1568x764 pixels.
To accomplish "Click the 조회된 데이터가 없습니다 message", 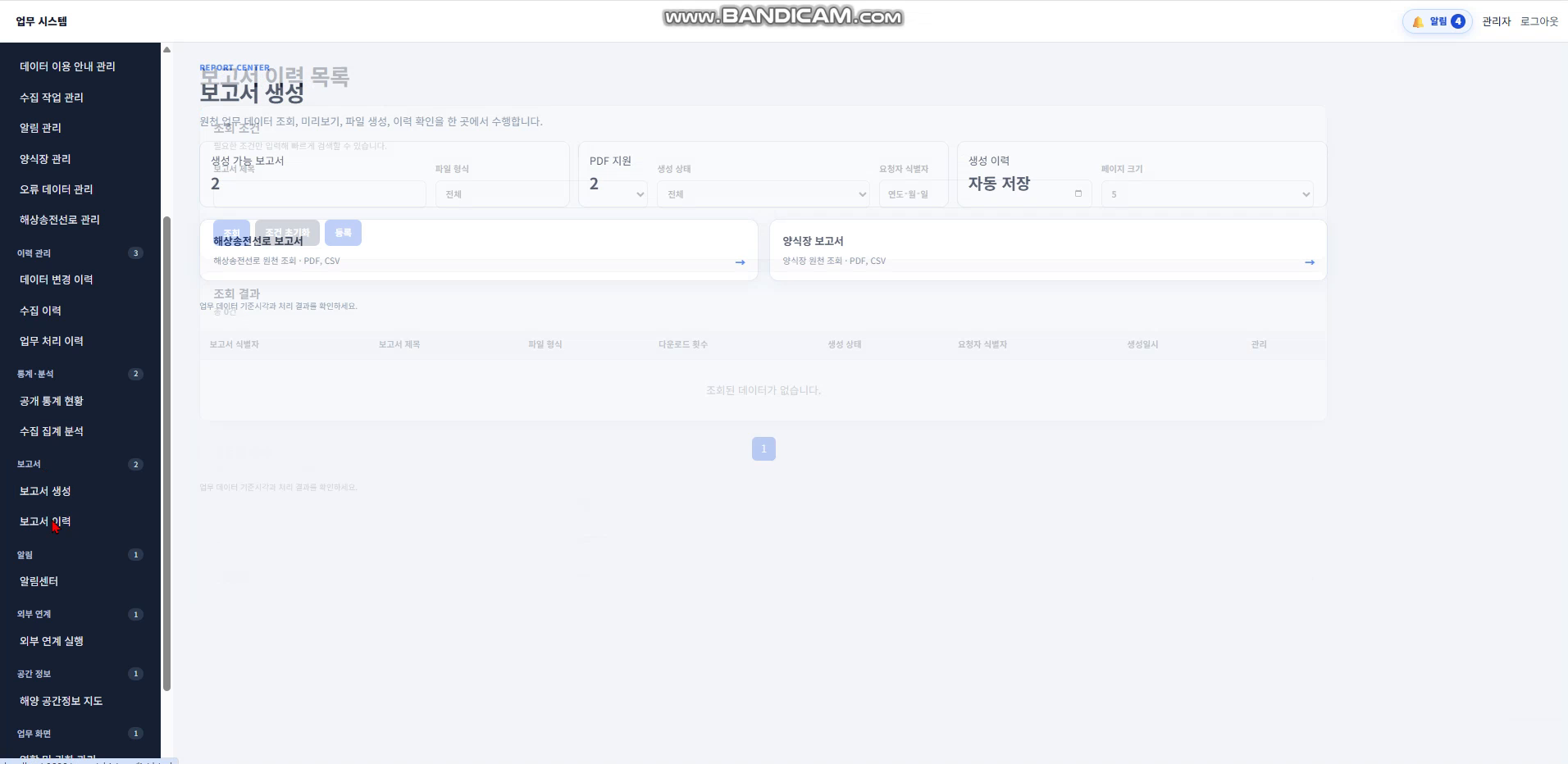I will (x=763, y=390).
